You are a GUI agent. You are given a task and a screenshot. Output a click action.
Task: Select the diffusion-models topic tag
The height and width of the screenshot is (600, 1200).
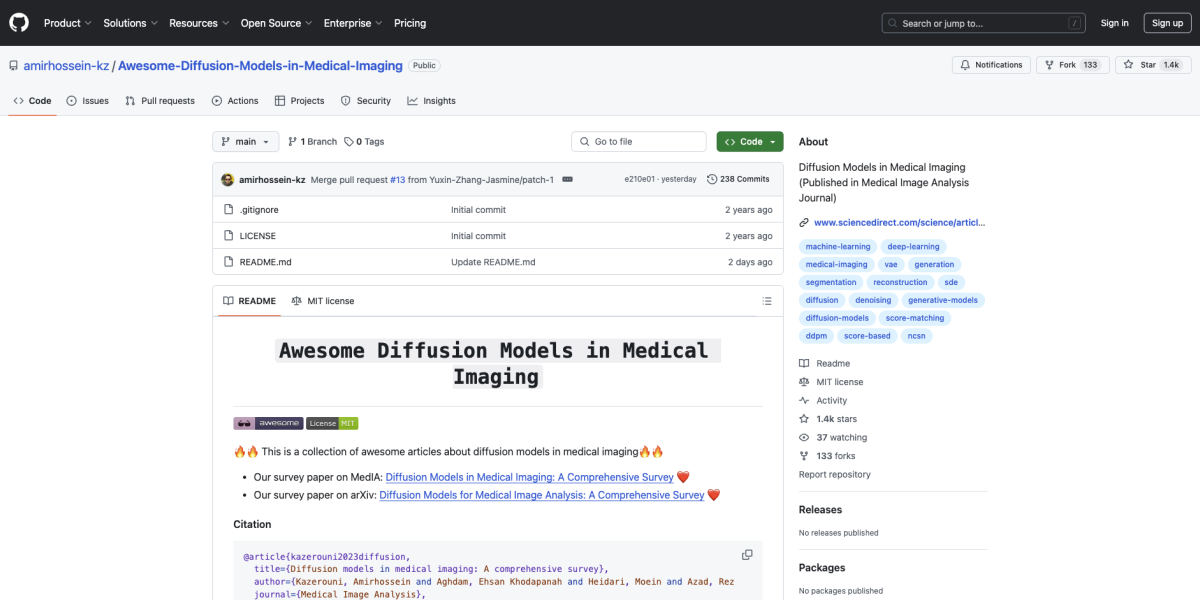click(x=837, y=318)
